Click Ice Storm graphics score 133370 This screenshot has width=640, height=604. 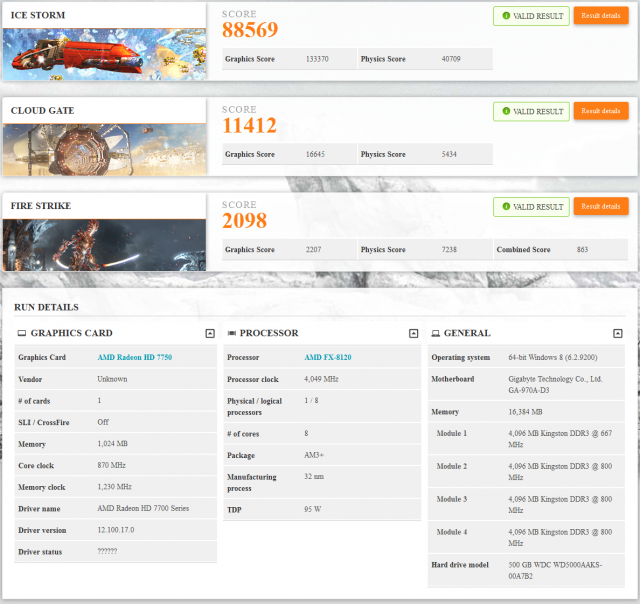tap(317, 59)
